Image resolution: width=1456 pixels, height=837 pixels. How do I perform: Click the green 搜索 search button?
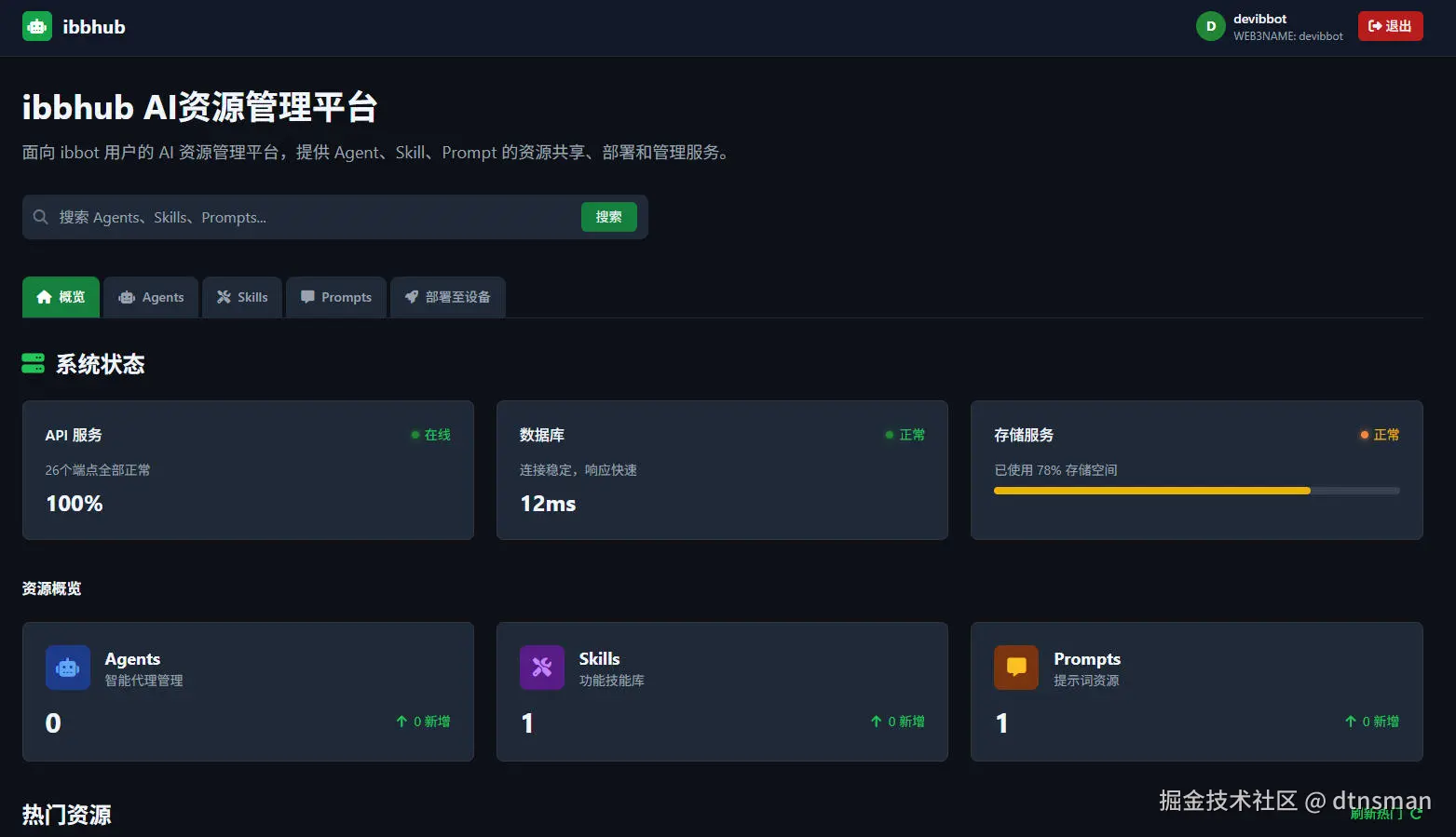point(608,217)
